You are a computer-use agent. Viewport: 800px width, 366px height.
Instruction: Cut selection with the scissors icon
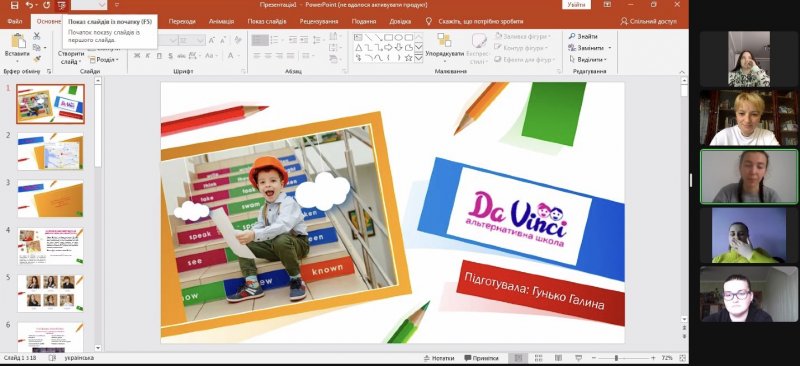pos(36,36)
